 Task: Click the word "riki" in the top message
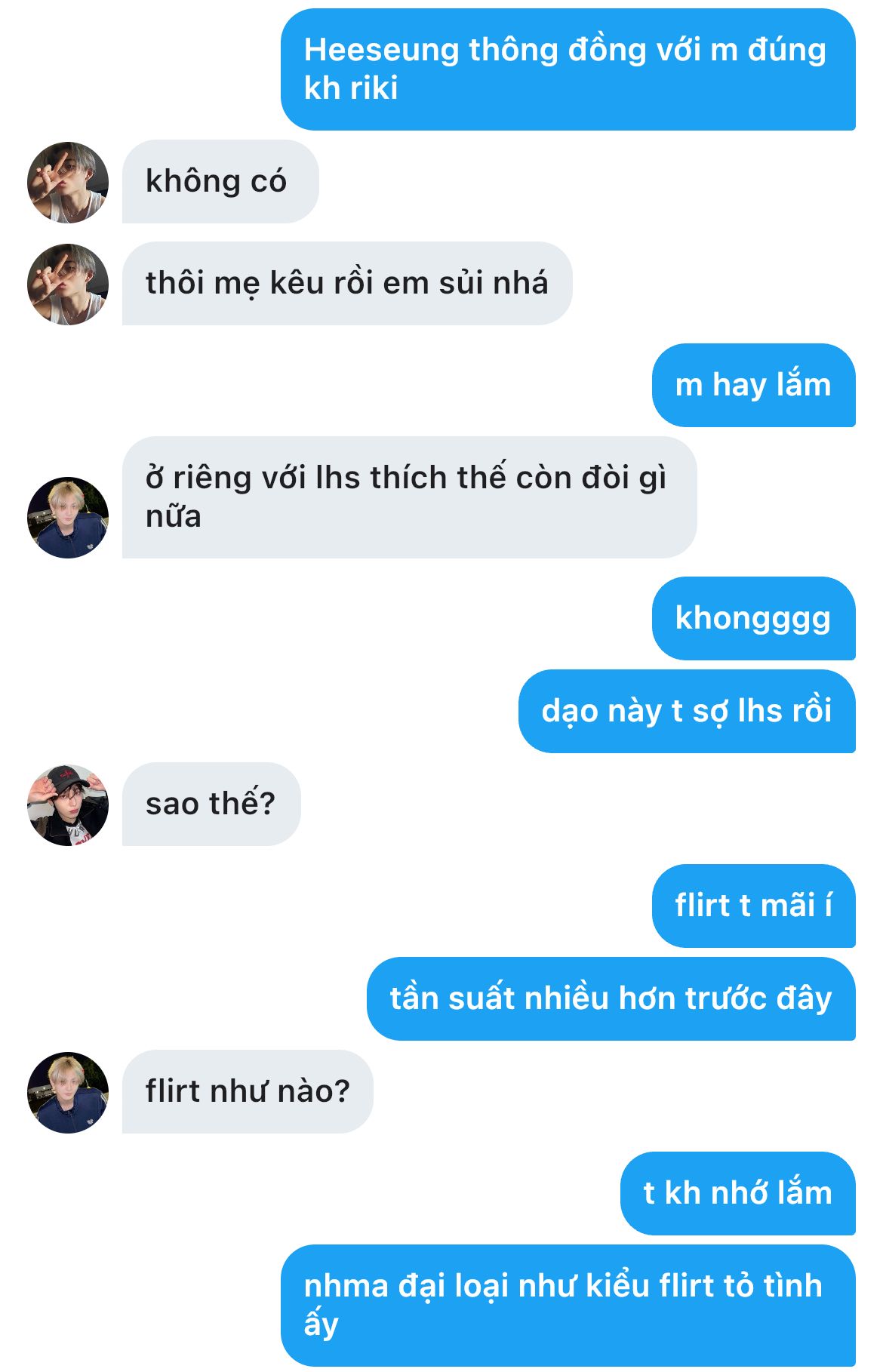coord(374,89)
